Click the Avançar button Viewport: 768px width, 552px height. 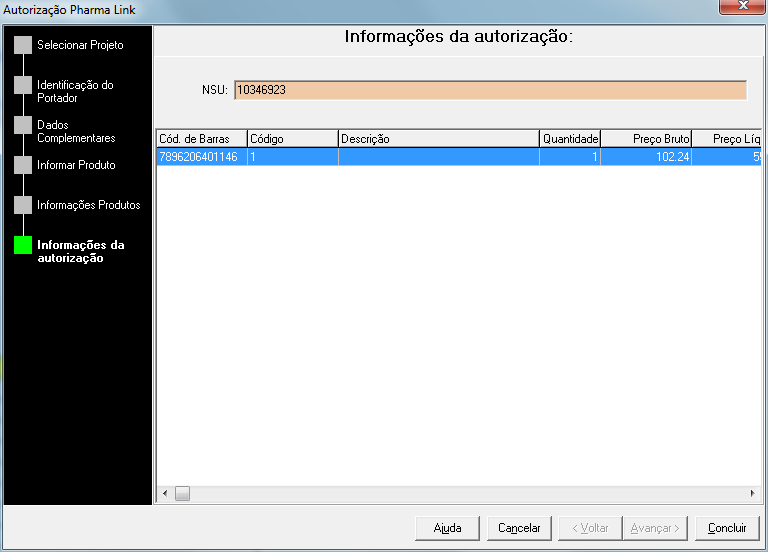pyautogui.click(x=655, y=528)
